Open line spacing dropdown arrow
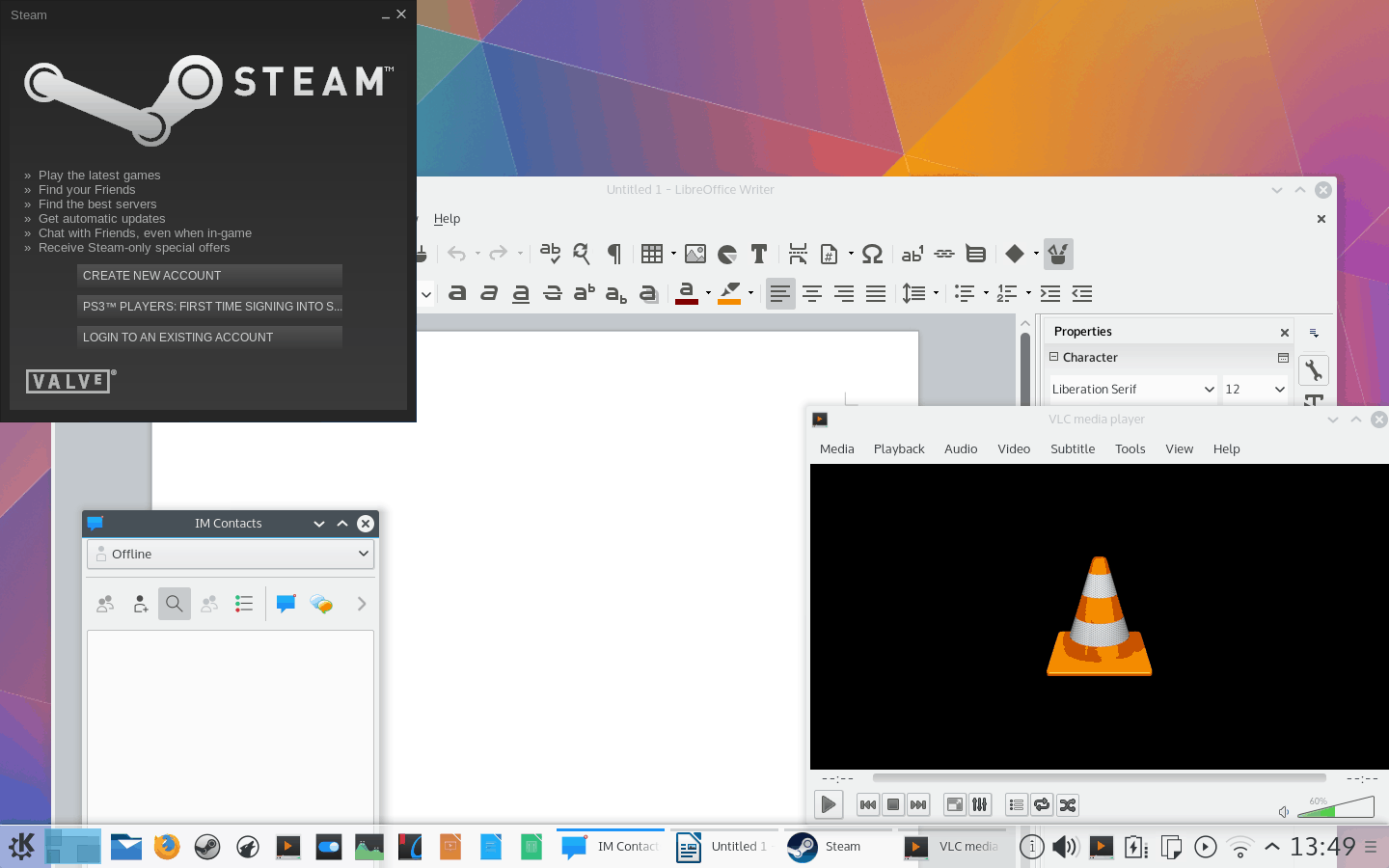The height and width of the screenshot is (868, 1389). point(936,293)
